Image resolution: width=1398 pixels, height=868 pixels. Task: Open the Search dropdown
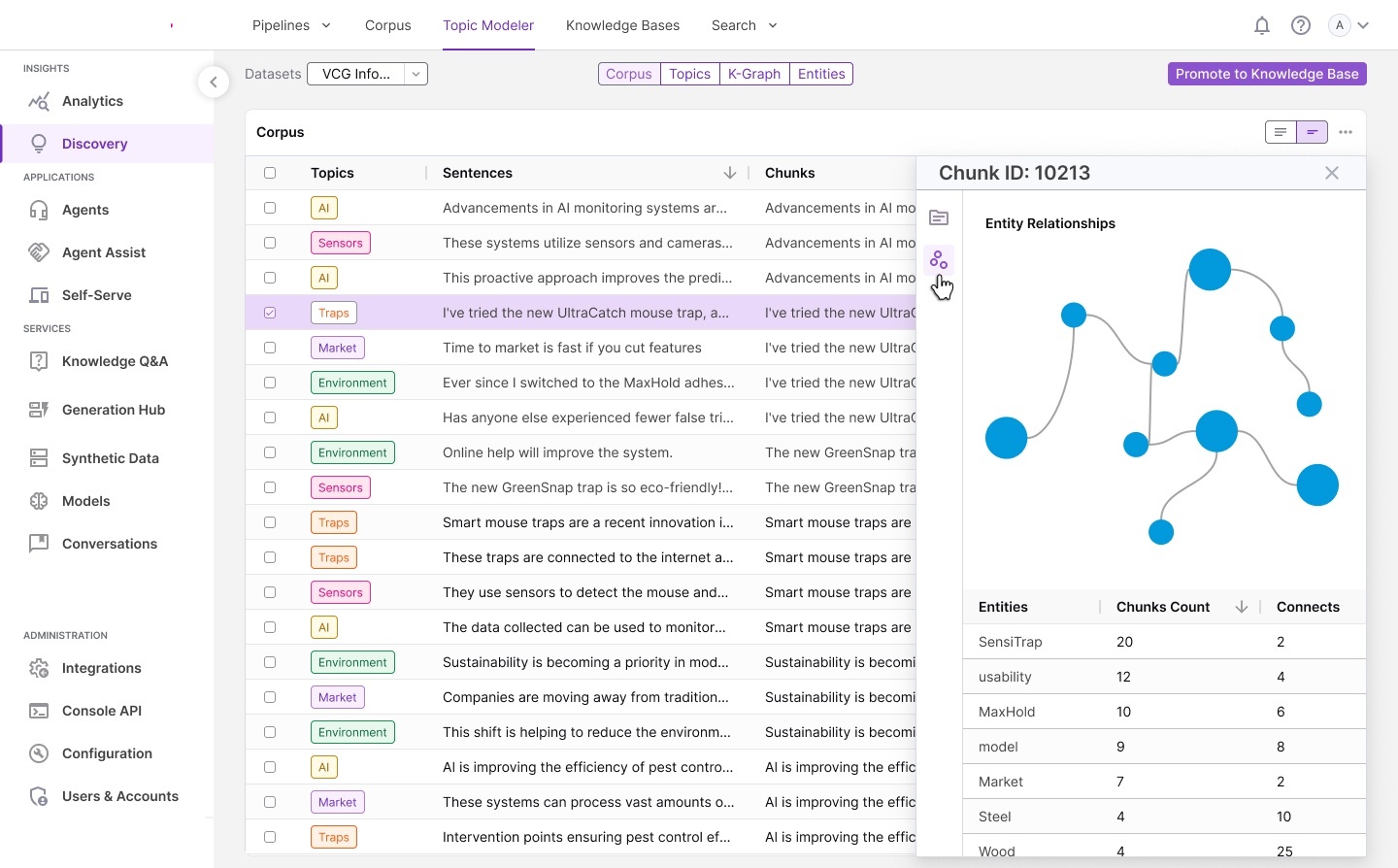(744, 25)
